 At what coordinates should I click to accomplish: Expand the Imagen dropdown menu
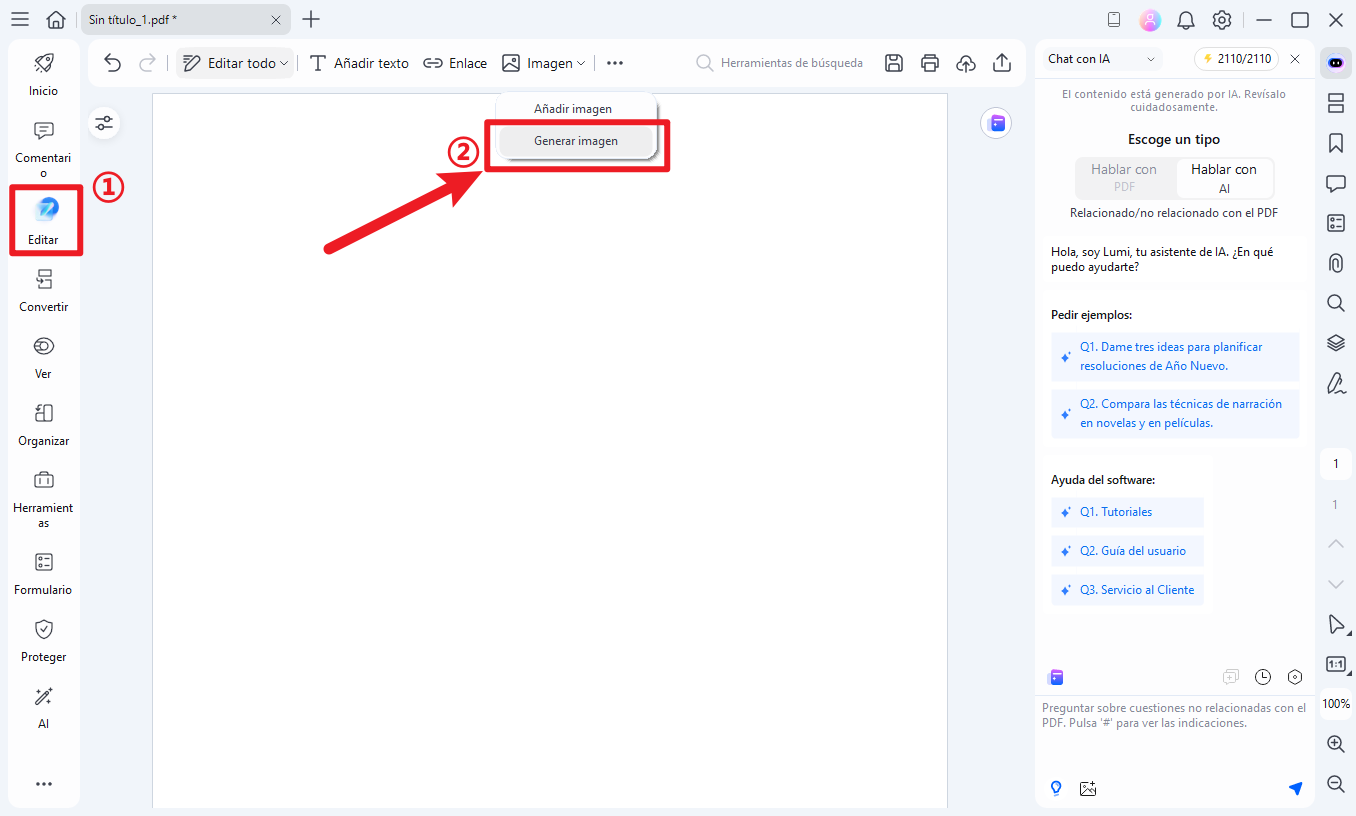pyautogui.click(x=544, y=63)
